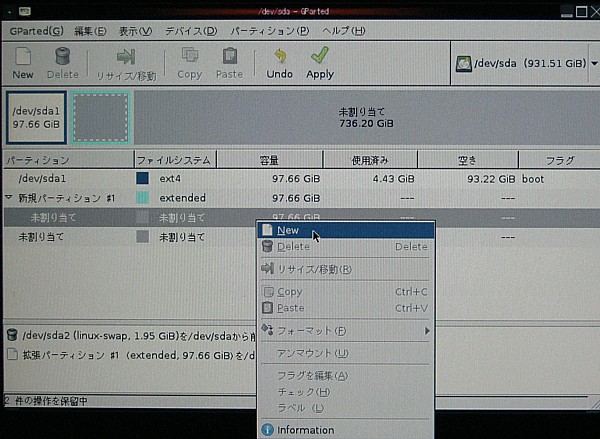Select the 未割り当て 736.20 GiB map region
600x439 pixels.
[x=366, y=117]
